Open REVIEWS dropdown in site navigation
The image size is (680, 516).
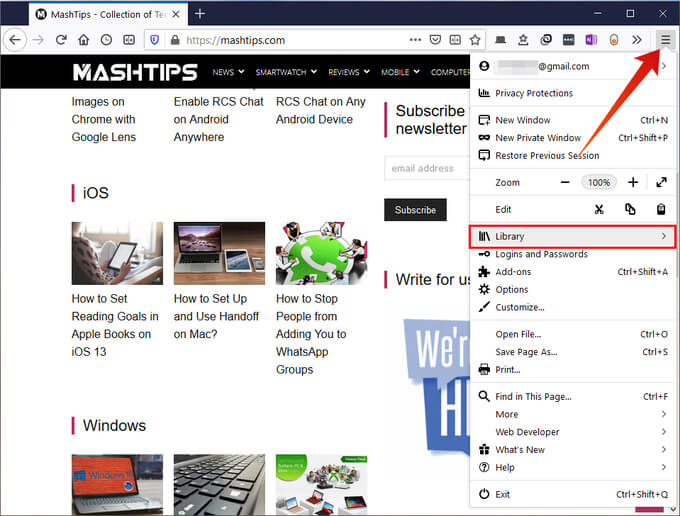tap(349, 72)
